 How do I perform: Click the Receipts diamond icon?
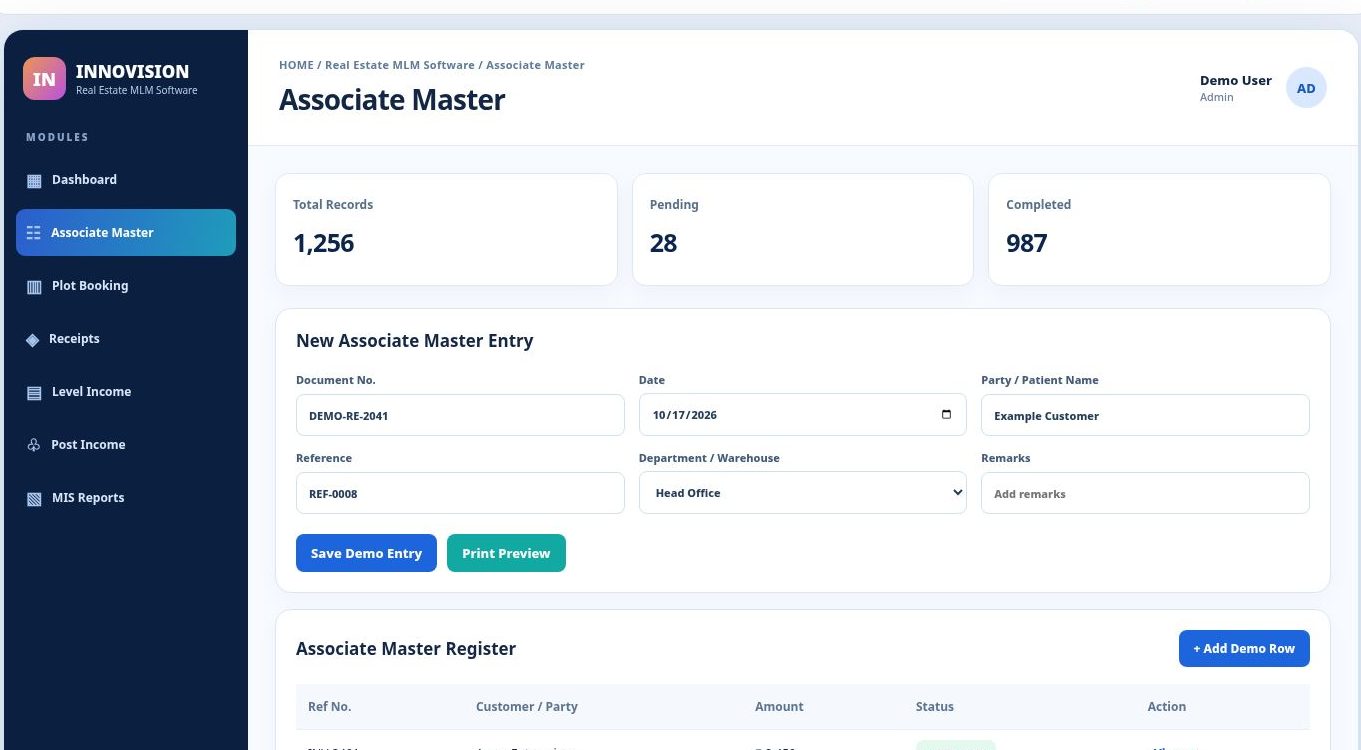coord(33,340)
